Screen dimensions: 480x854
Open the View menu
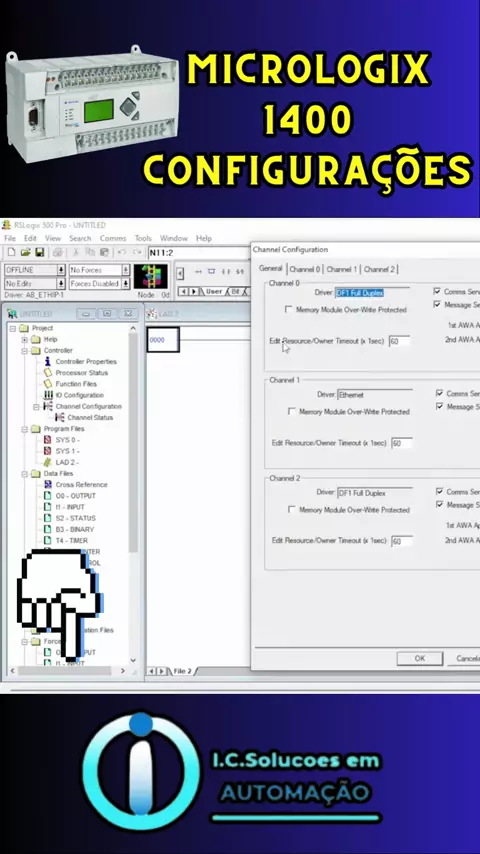pos(53,239)
